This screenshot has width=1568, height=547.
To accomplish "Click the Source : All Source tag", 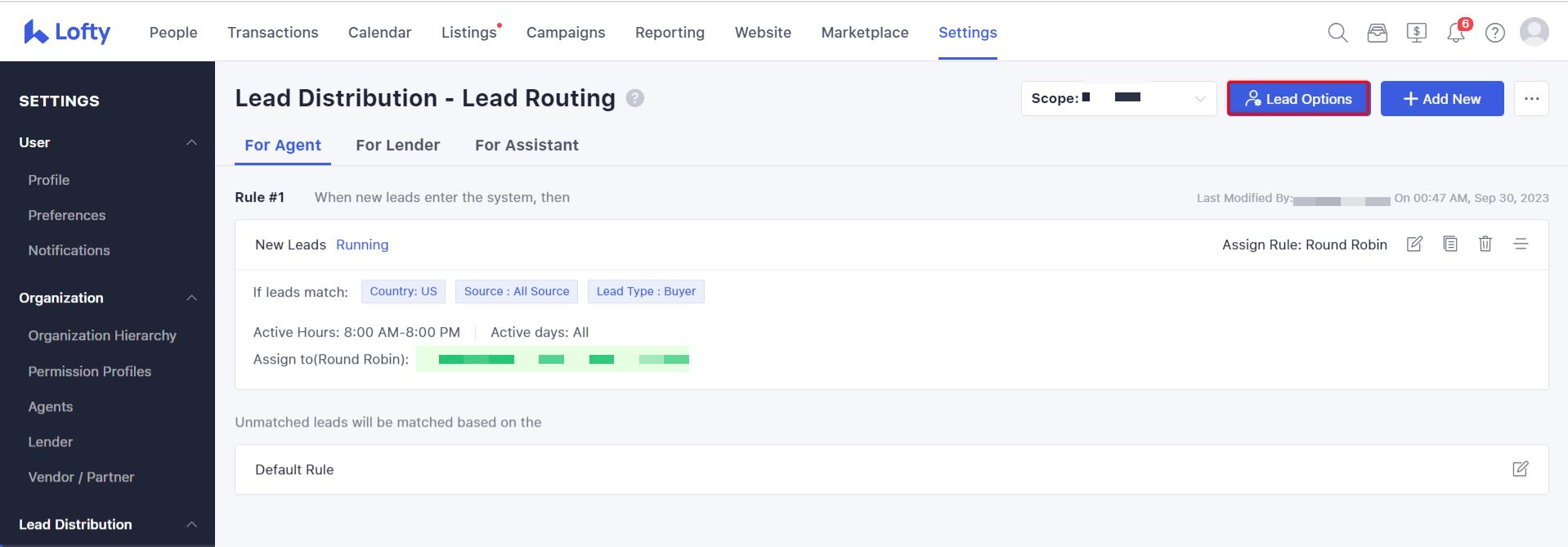I will [x=517, y=291].
